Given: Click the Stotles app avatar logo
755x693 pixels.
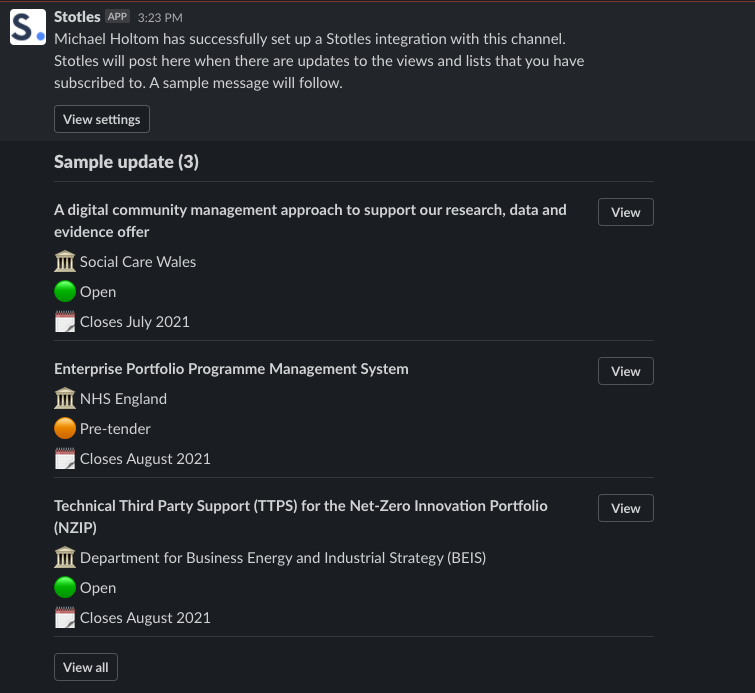Looking at the screenshot, I should tap(28, 27).
